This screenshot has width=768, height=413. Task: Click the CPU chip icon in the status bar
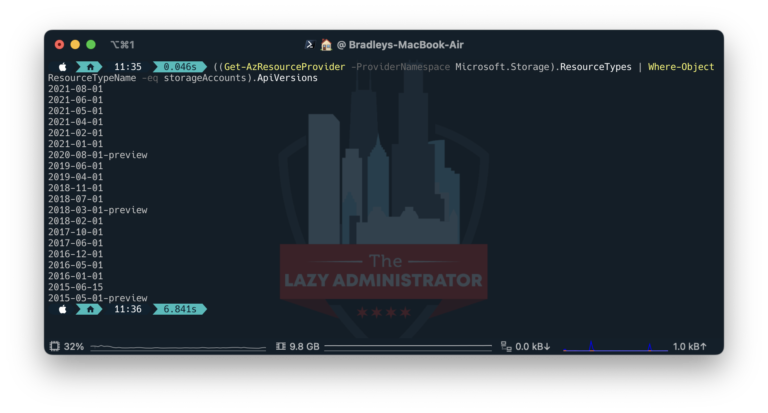(x=54, y=346)
